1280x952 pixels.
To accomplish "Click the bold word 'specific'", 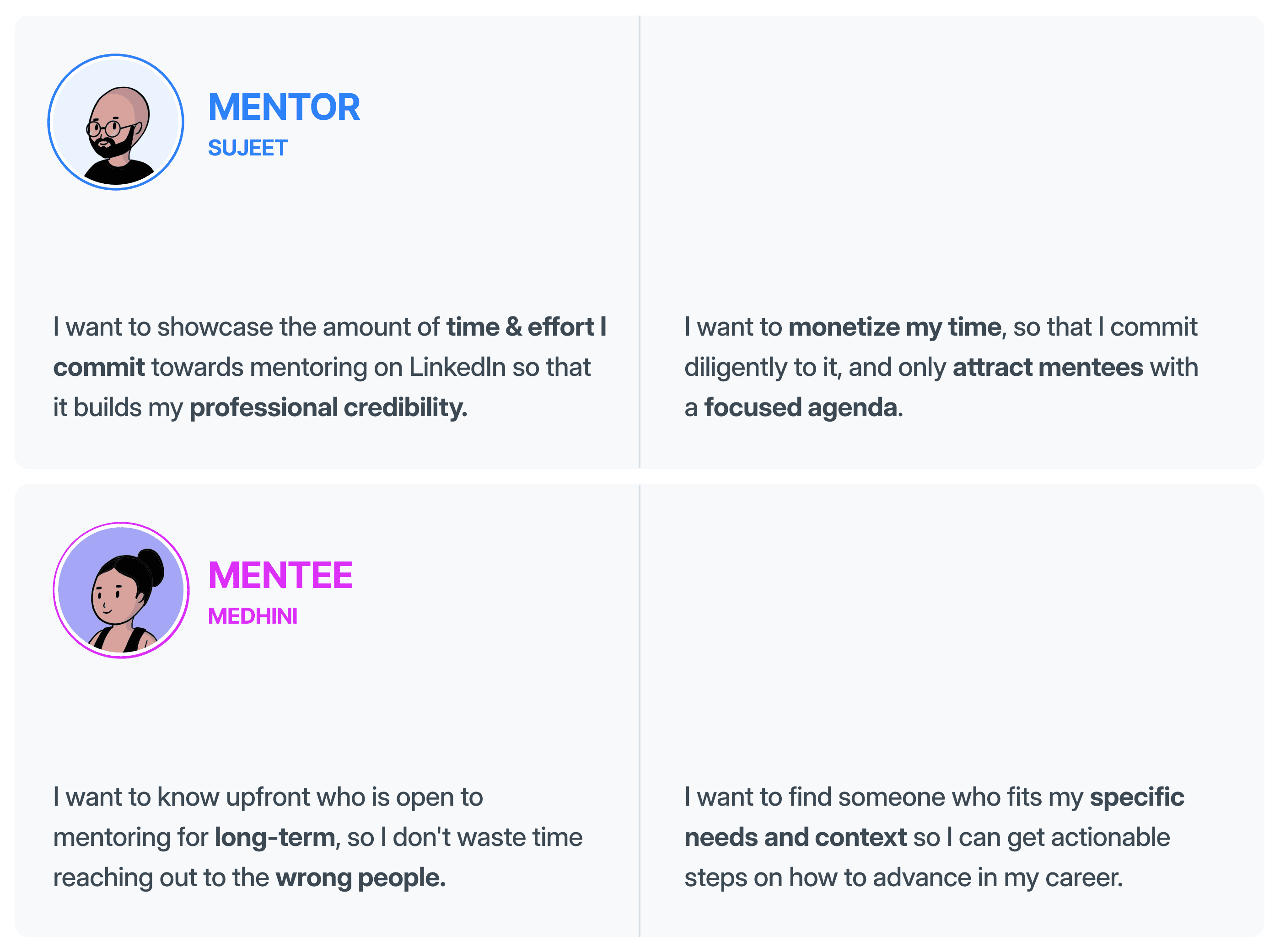I will (x=1136, y=797).
